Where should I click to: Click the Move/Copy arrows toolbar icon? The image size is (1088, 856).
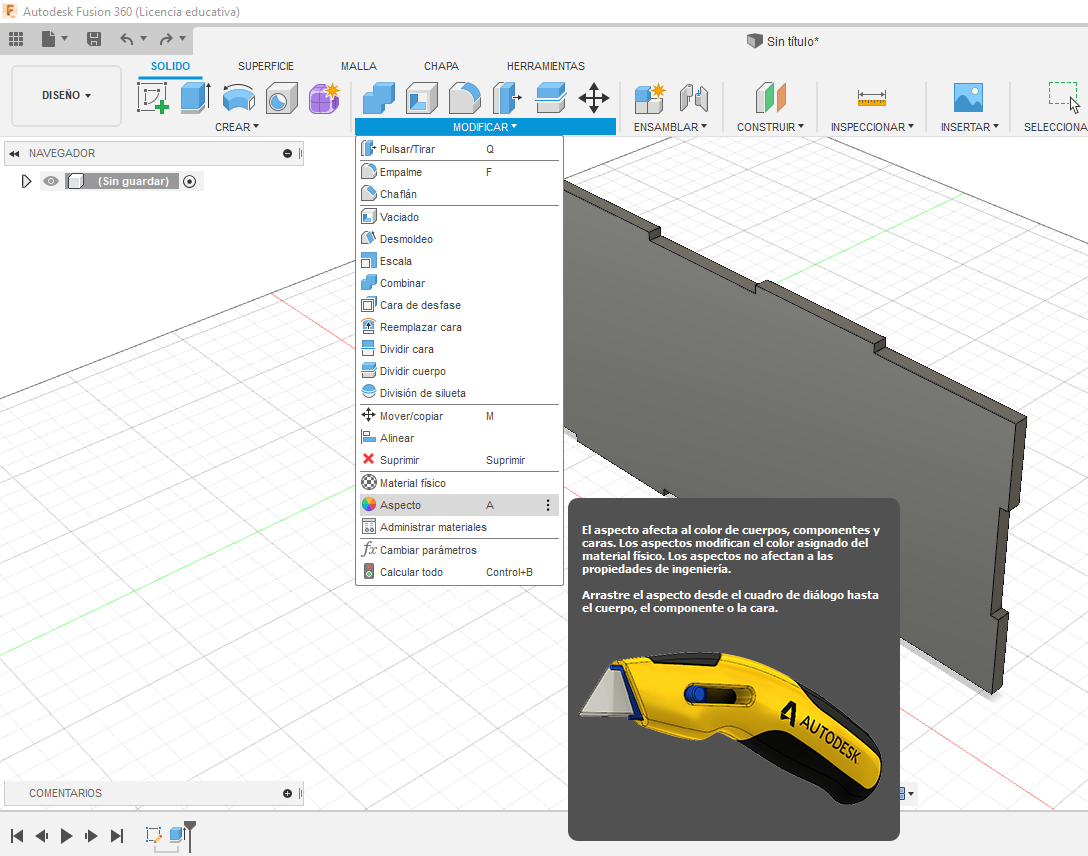(x=594, y=97)
